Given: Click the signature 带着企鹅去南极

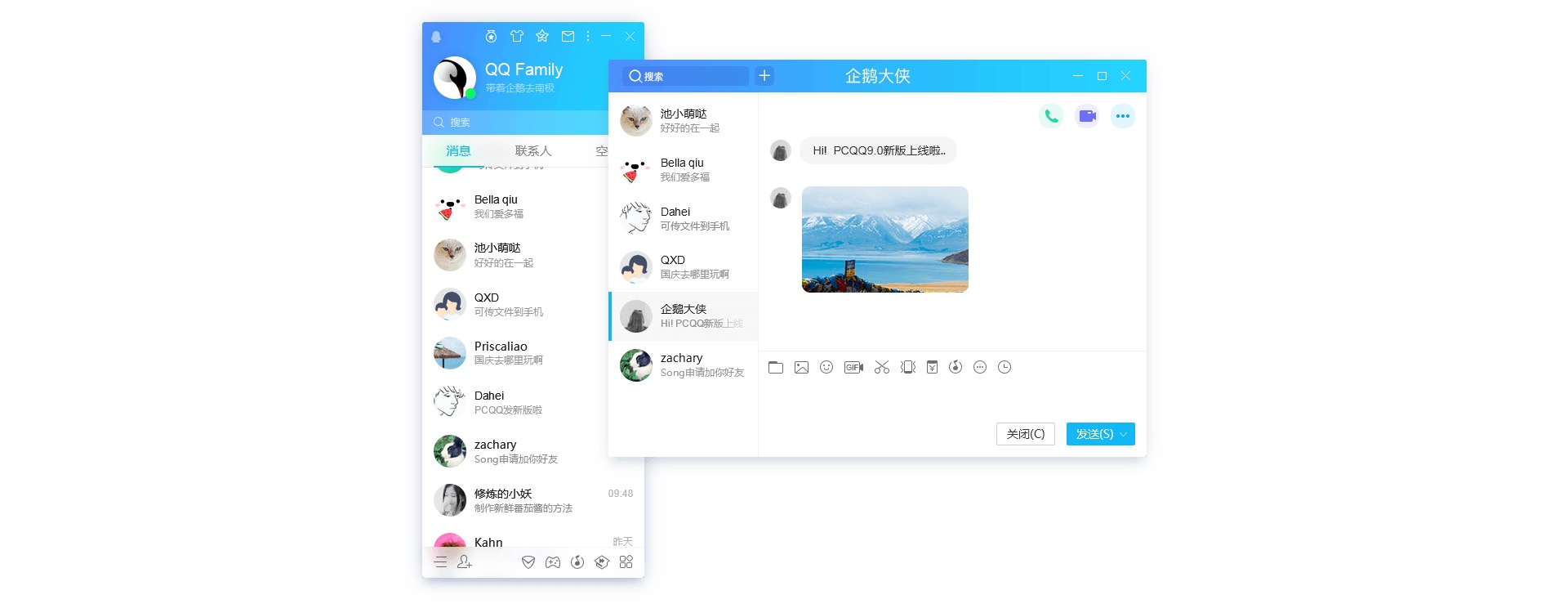Looking at the screenshot, I should click(x=520, y=88).
